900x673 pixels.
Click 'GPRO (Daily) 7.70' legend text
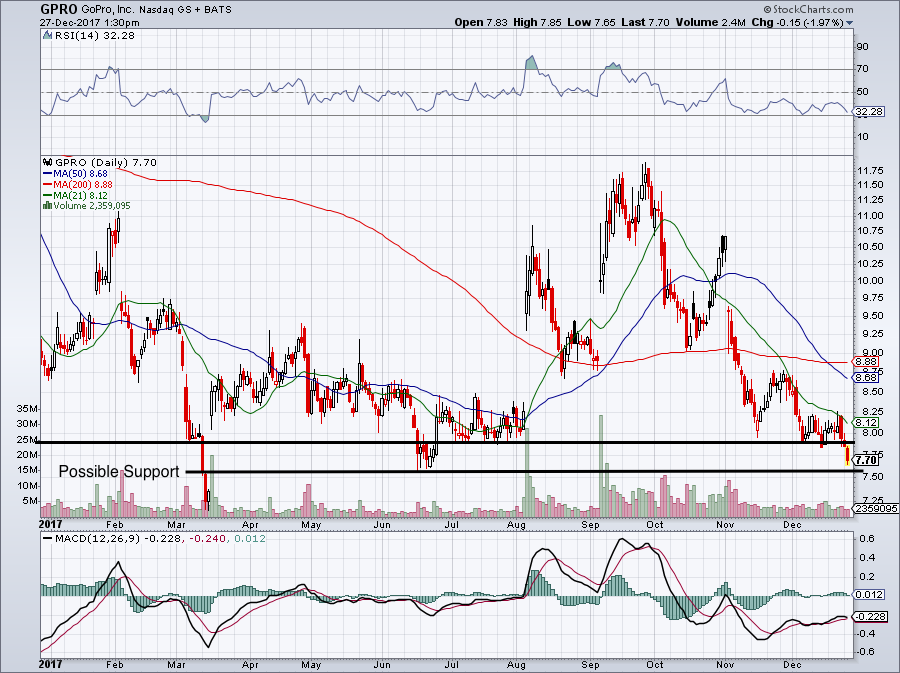(105, 163)
